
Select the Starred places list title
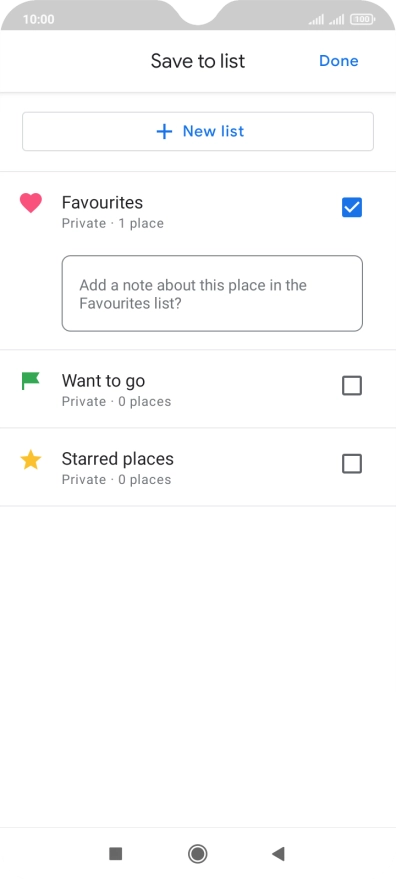[118, 459]
